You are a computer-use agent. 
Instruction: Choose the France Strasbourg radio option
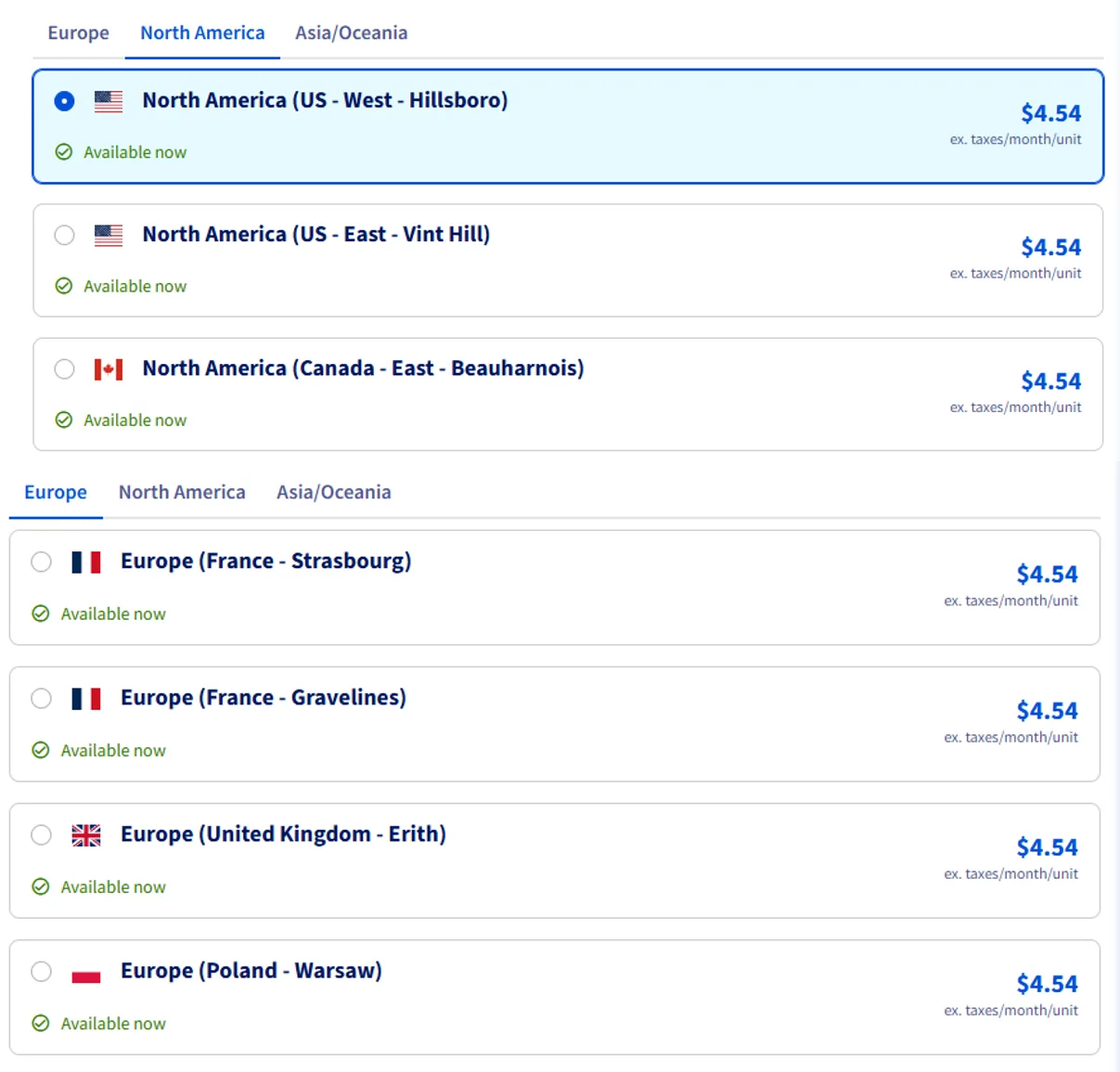[x=41, y=562]
